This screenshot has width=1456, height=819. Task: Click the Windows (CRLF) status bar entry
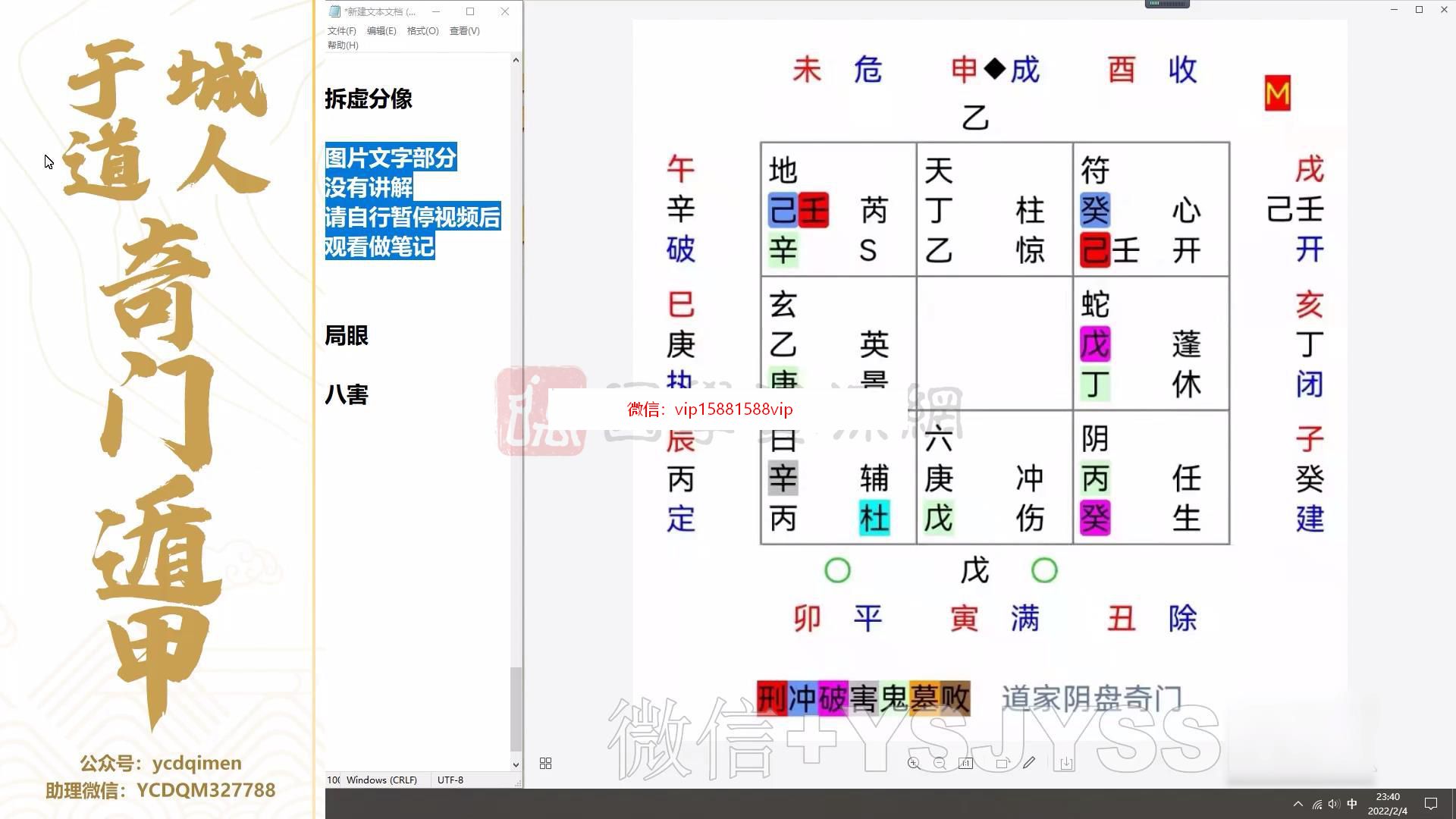pos(381,780)
